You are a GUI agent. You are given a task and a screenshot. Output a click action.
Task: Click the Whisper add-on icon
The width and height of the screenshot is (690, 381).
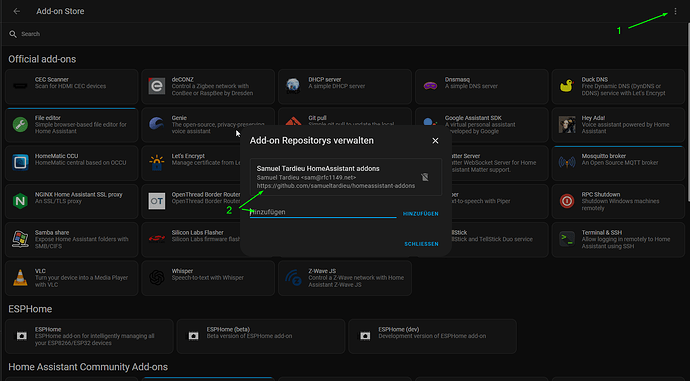coord(157,278)
